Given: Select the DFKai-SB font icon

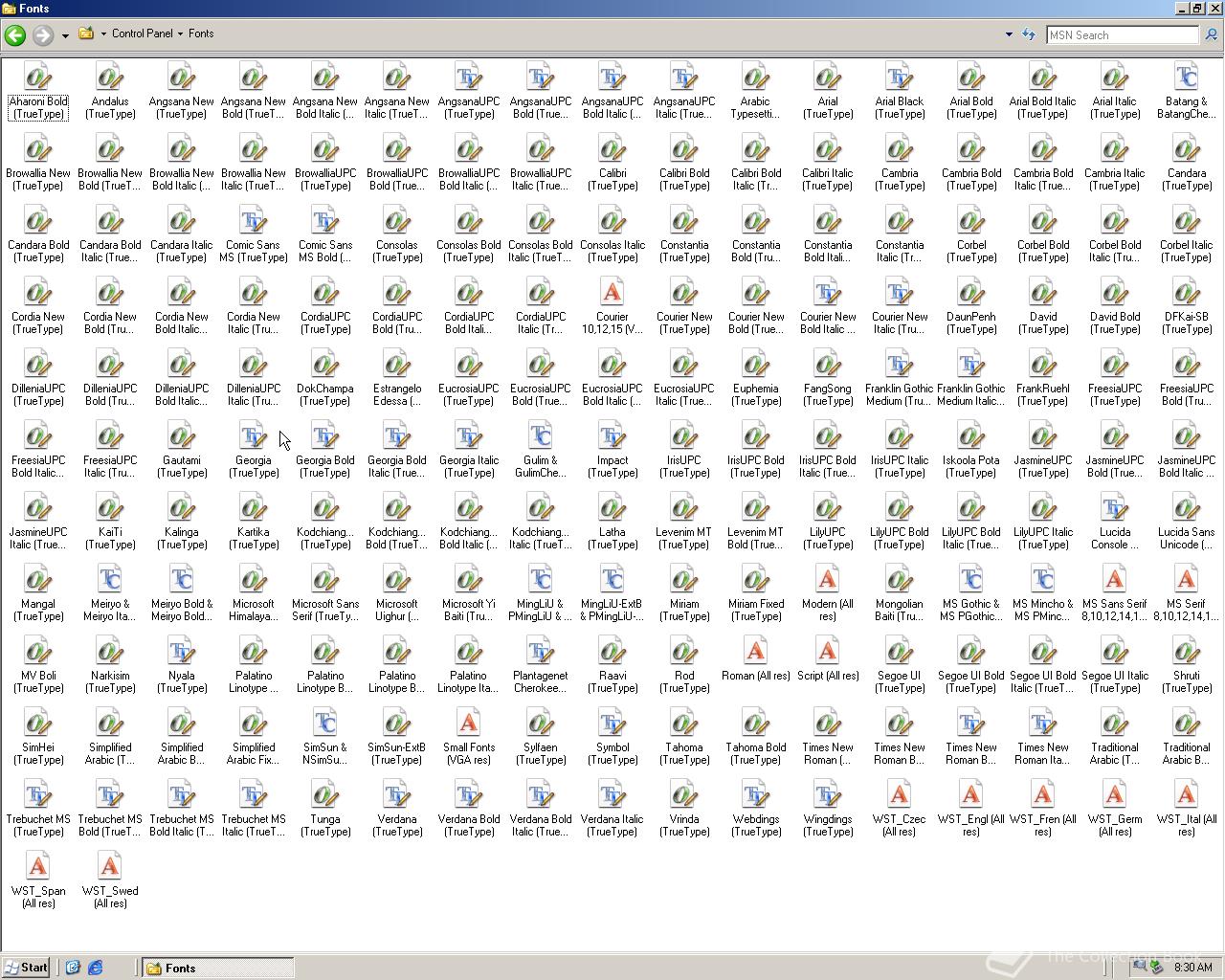Looking at the screenshot, I should pyautogui.click(x=1187, y=292).
